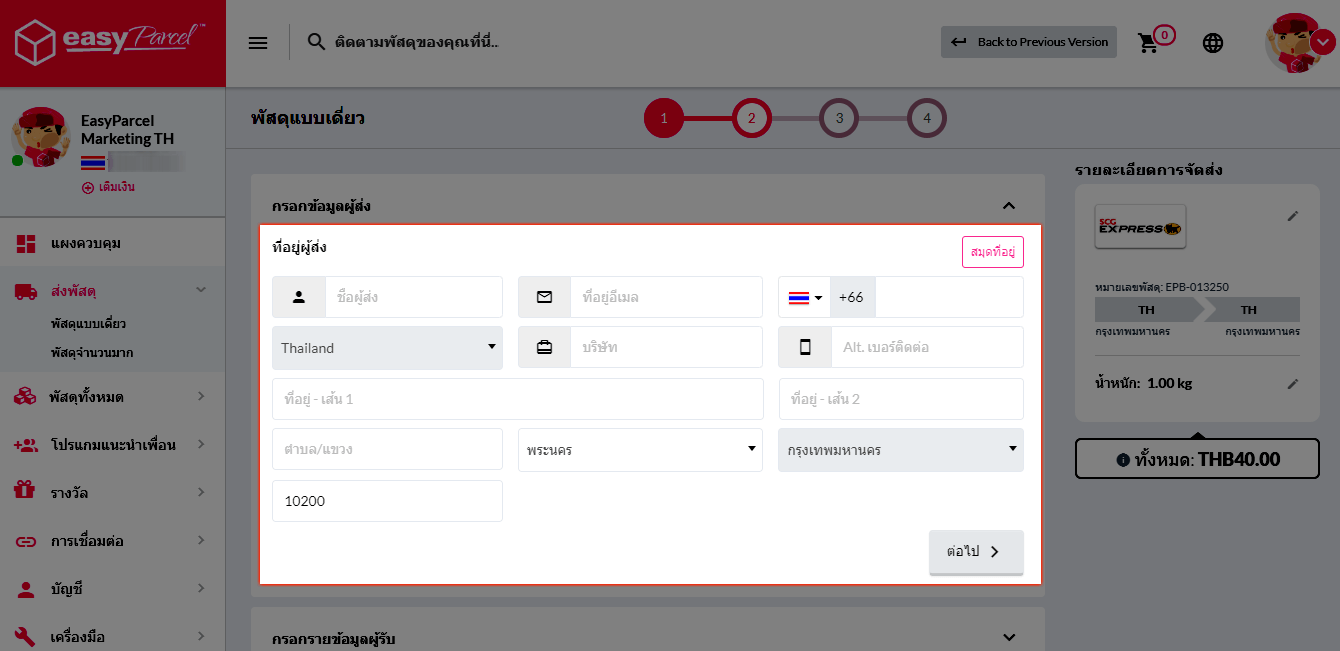The height and width of the screenshot is (651, 1340).
Task: Focus the บริษัท company field
Action: [666, 348]
